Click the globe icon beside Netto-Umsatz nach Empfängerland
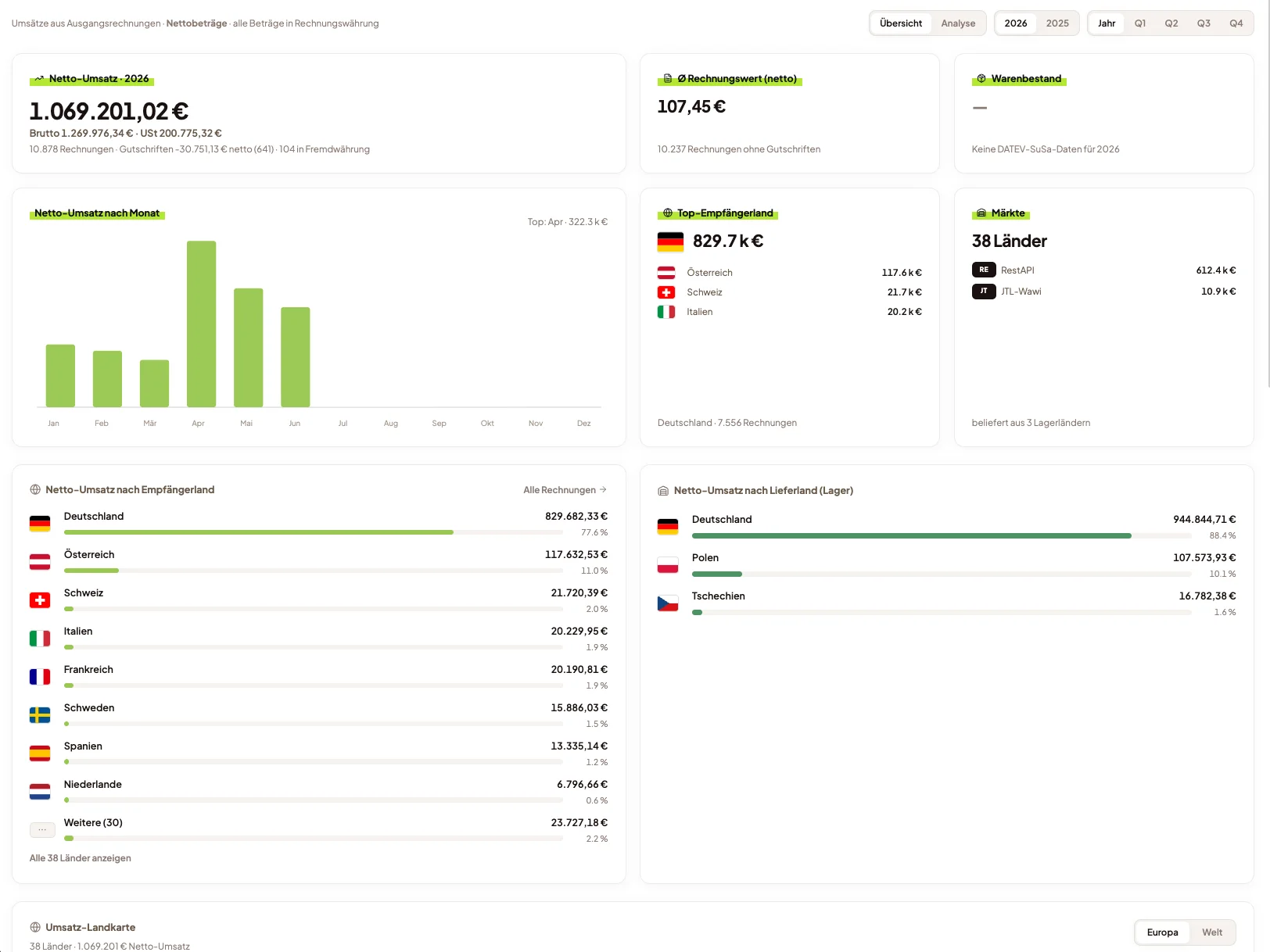This screenshot has height=952, width=1270. [x=35, y=490]
